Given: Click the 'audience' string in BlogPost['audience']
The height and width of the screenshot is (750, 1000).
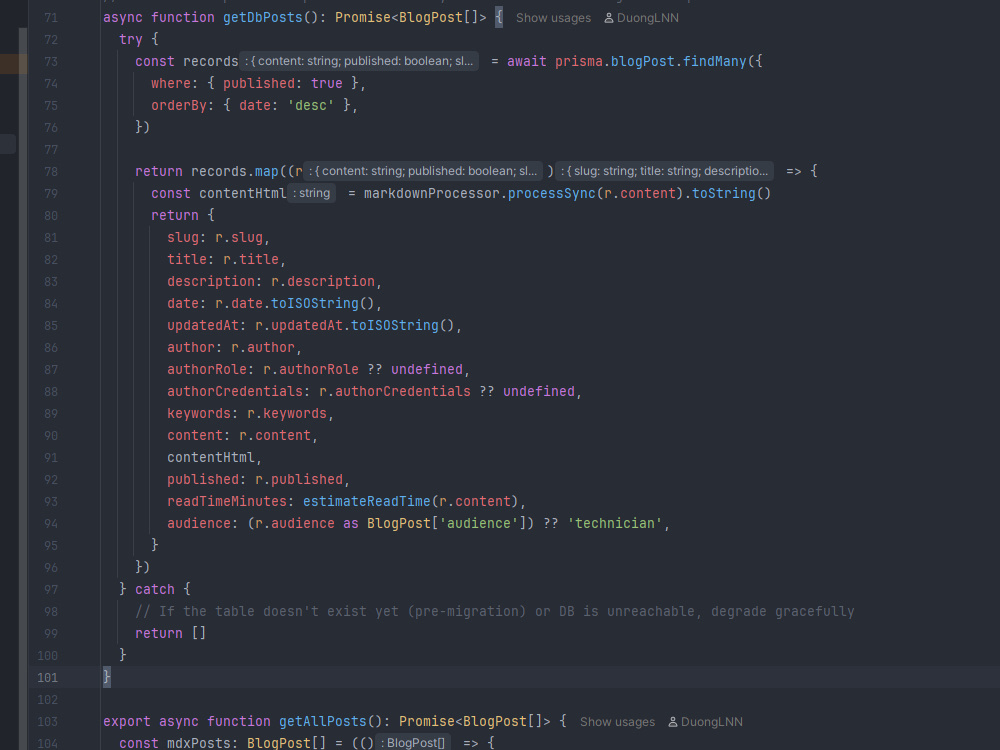Looking at the screenshot, I should [x=479, y=523].
